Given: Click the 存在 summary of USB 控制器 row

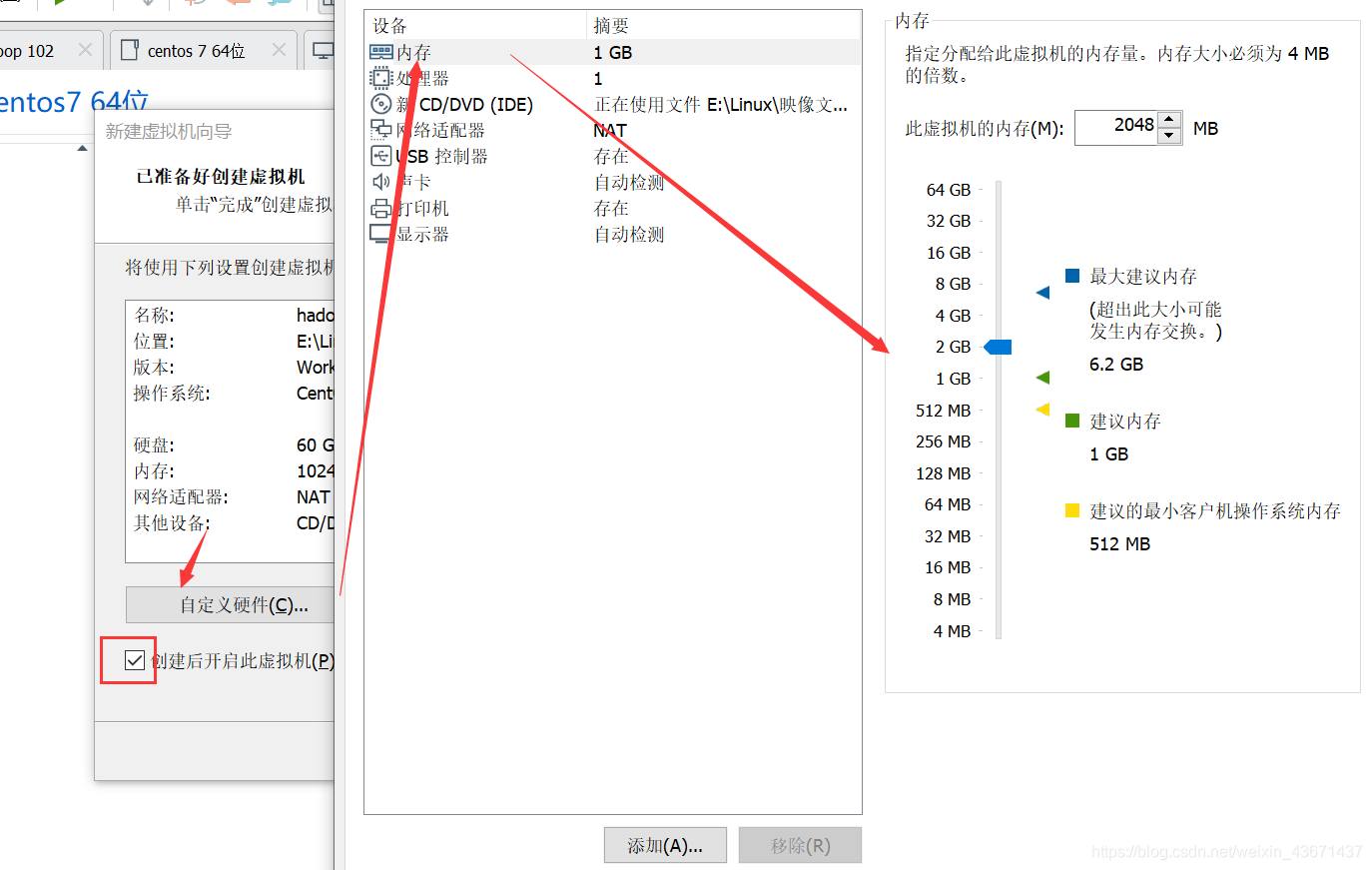Looking at the screenshot, I should coord(611,156).
